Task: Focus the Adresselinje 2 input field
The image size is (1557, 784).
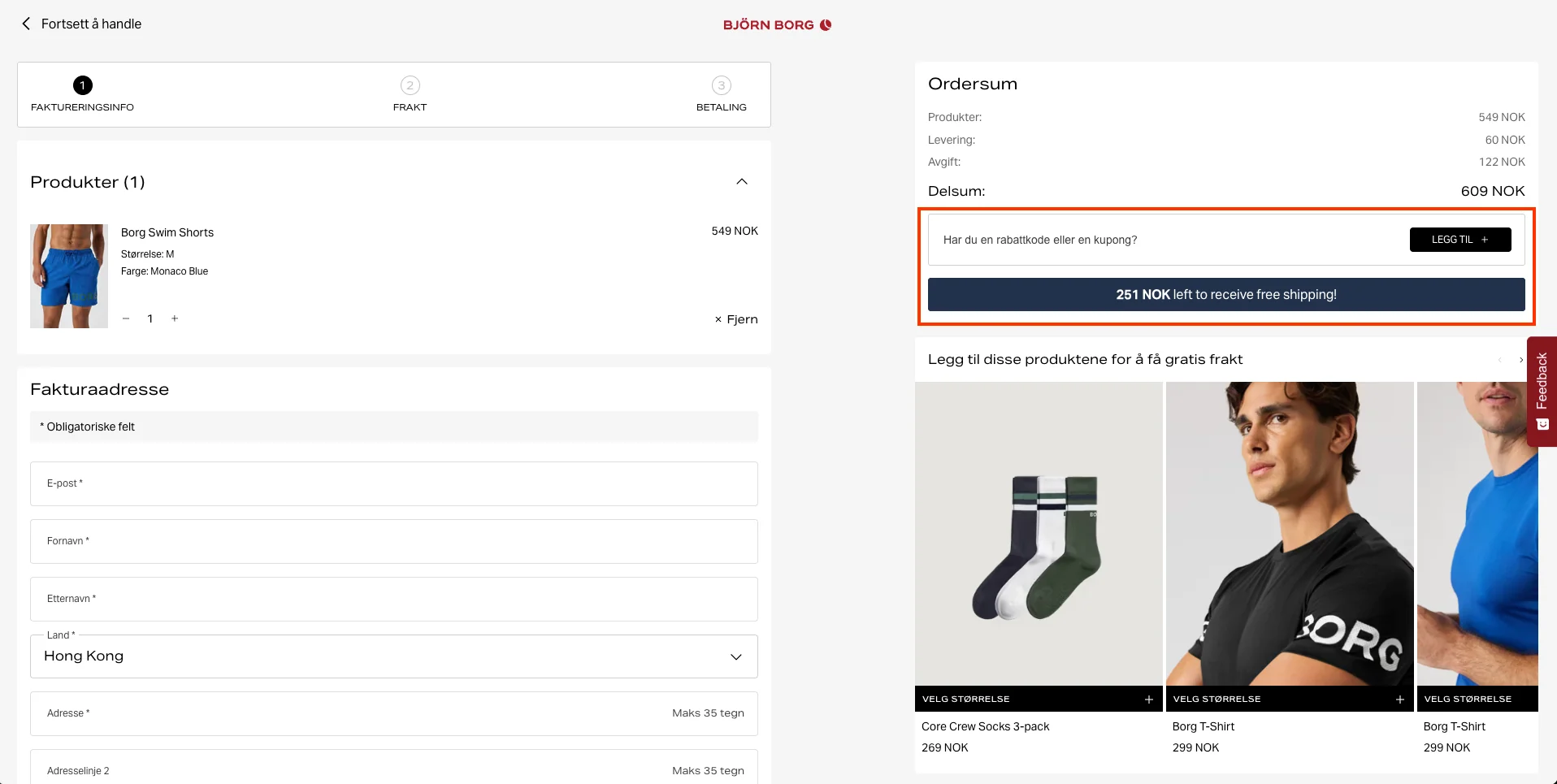Action: click(394, 767)
